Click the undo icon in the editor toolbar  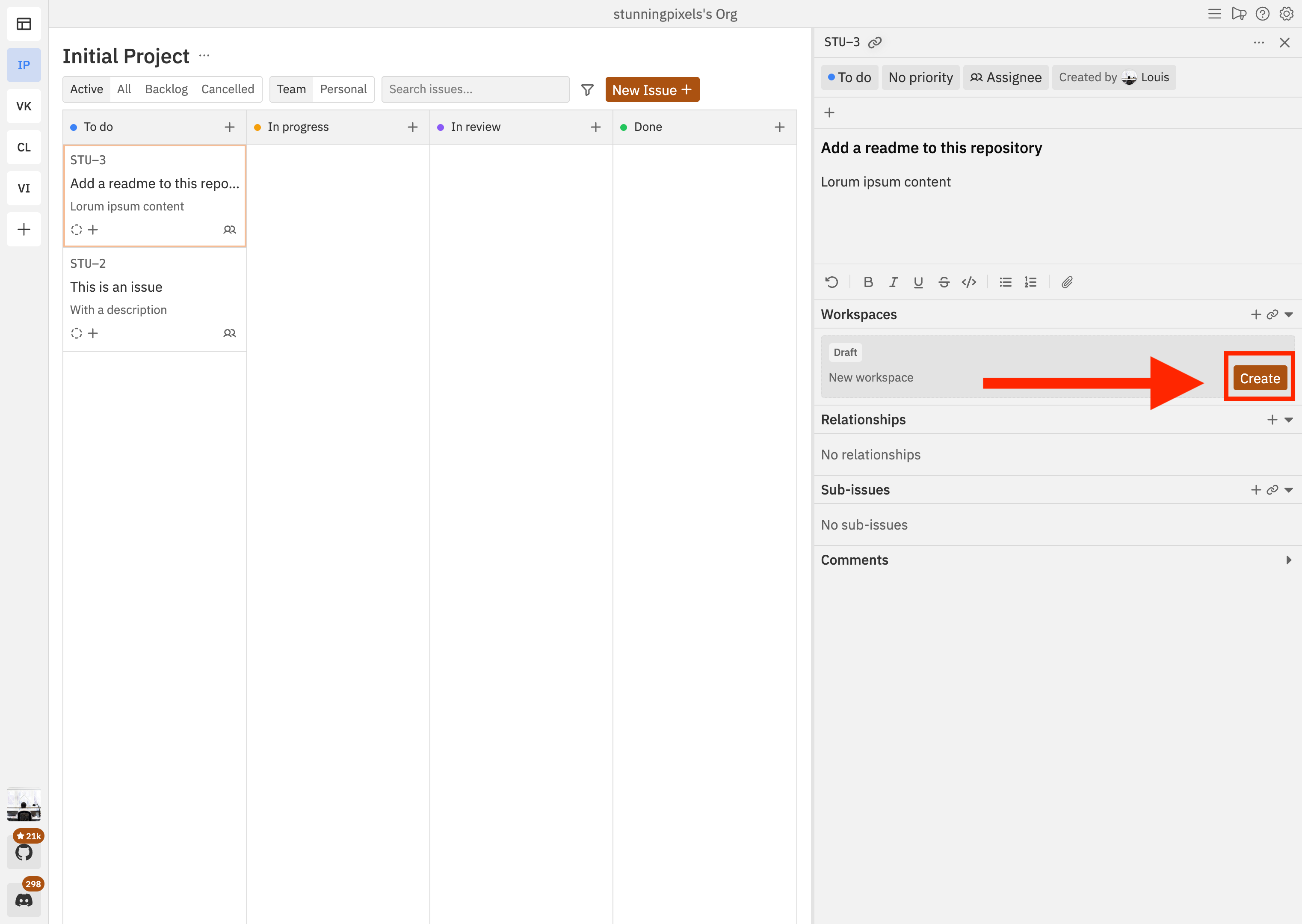832,281
